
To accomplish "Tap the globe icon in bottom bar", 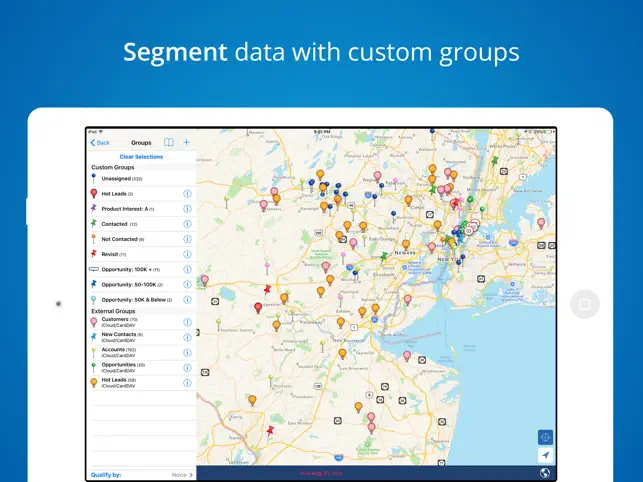I will tap(545, 473).
